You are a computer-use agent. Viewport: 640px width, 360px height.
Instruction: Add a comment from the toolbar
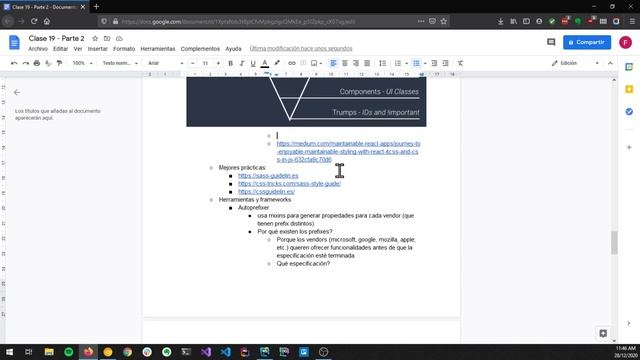click(x=303, y=63)
